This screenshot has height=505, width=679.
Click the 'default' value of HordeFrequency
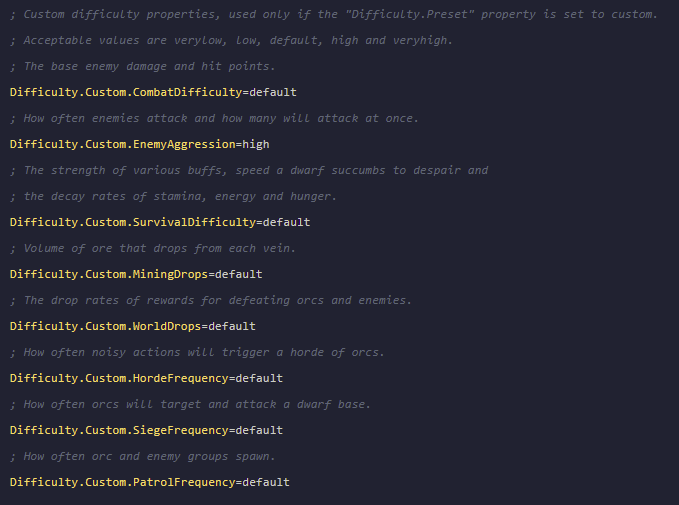pyautogui.click(x=256, y=378)
